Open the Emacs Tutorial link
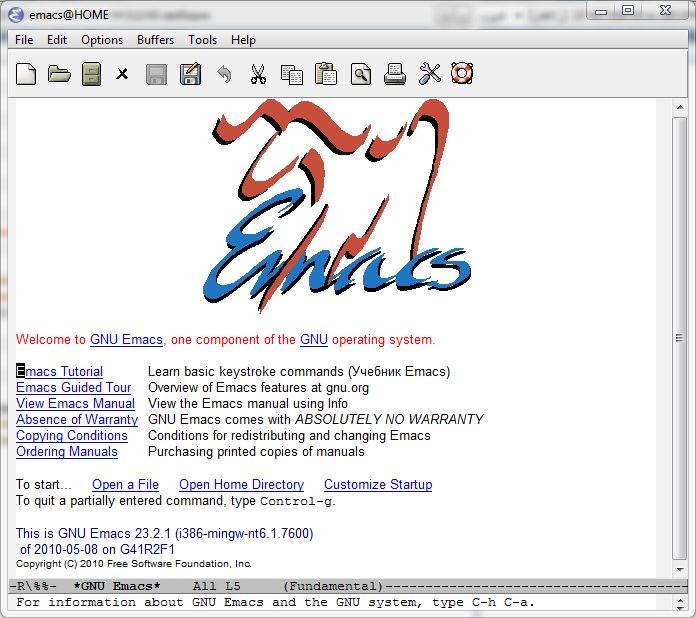 pyautogui.click(x=59, y=371)
